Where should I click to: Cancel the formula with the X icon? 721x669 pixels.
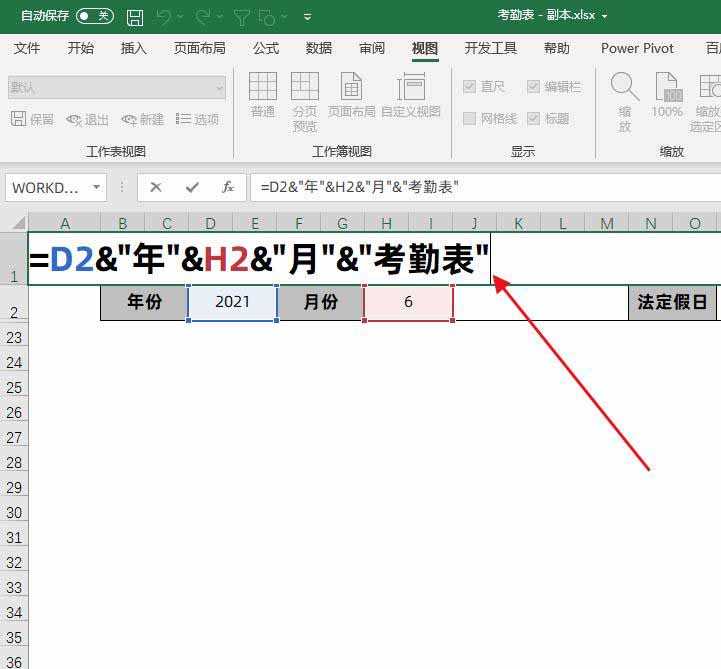(x=156, y=187)
